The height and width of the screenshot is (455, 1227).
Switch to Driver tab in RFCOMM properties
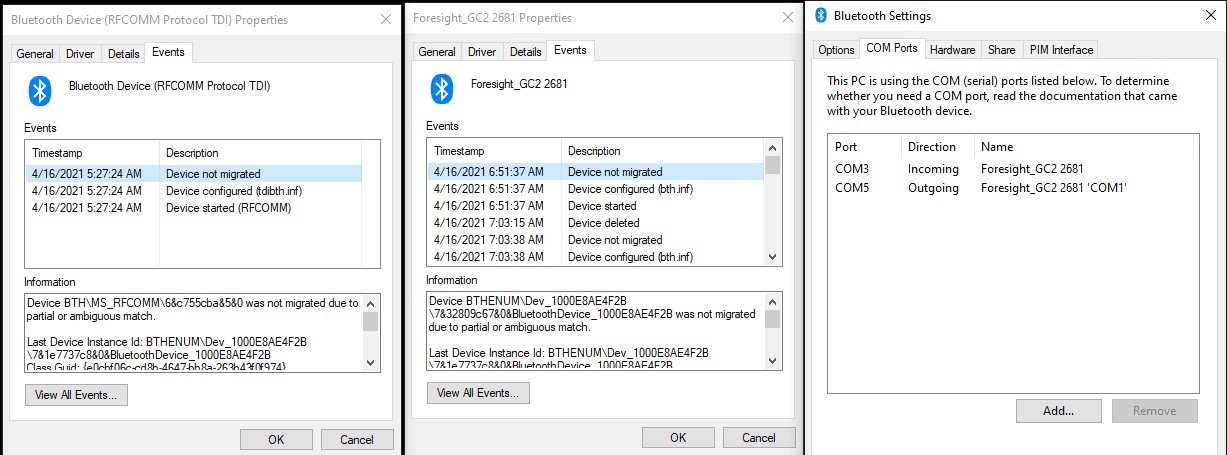pyautogui.click(x=80, y=54)
